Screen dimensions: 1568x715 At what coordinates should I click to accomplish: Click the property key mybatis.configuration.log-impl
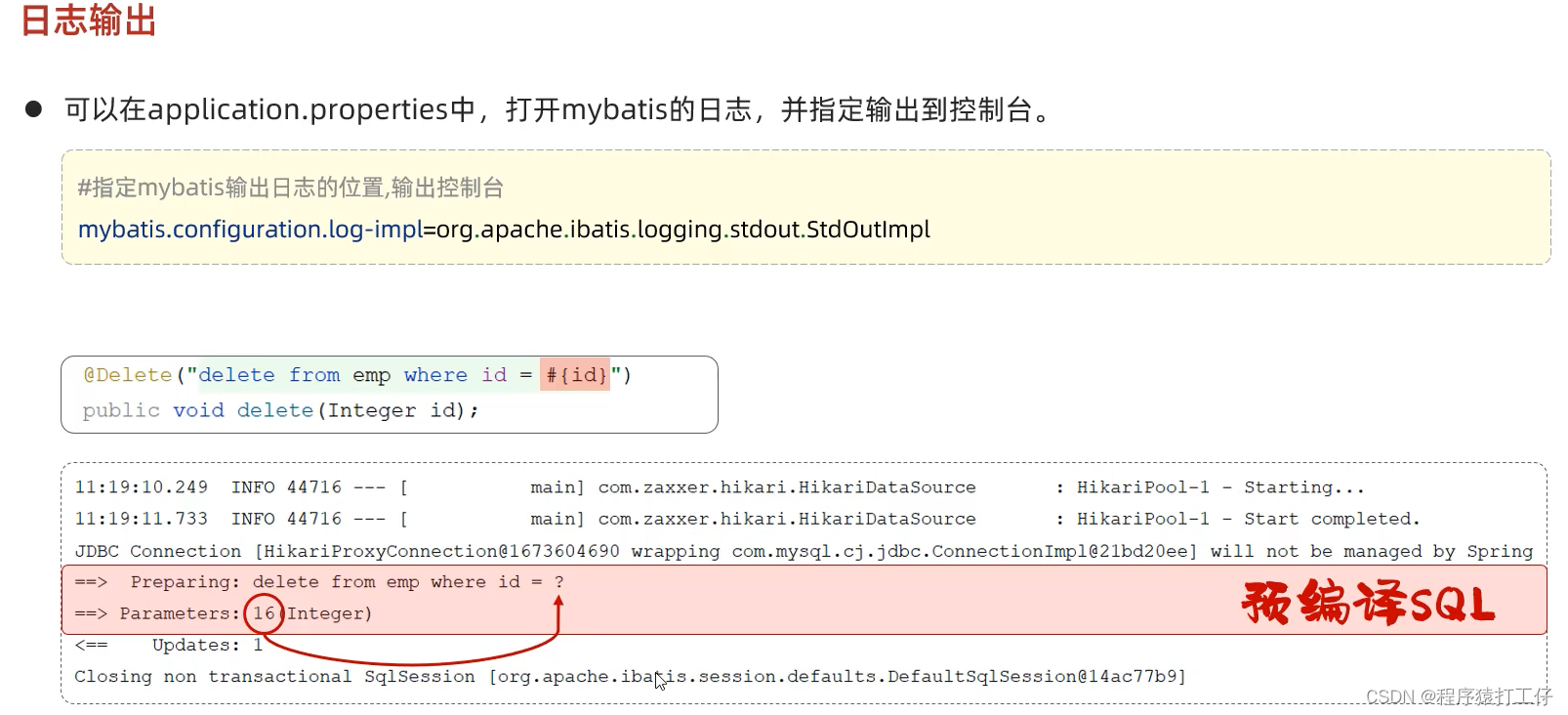[x=250, y=230]
